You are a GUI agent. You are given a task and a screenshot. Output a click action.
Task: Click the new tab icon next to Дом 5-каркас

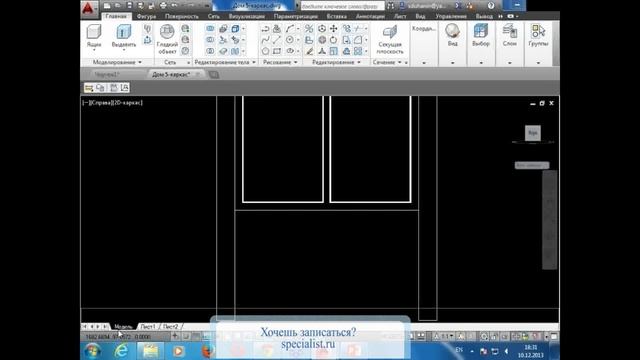(x=213, y=75)
